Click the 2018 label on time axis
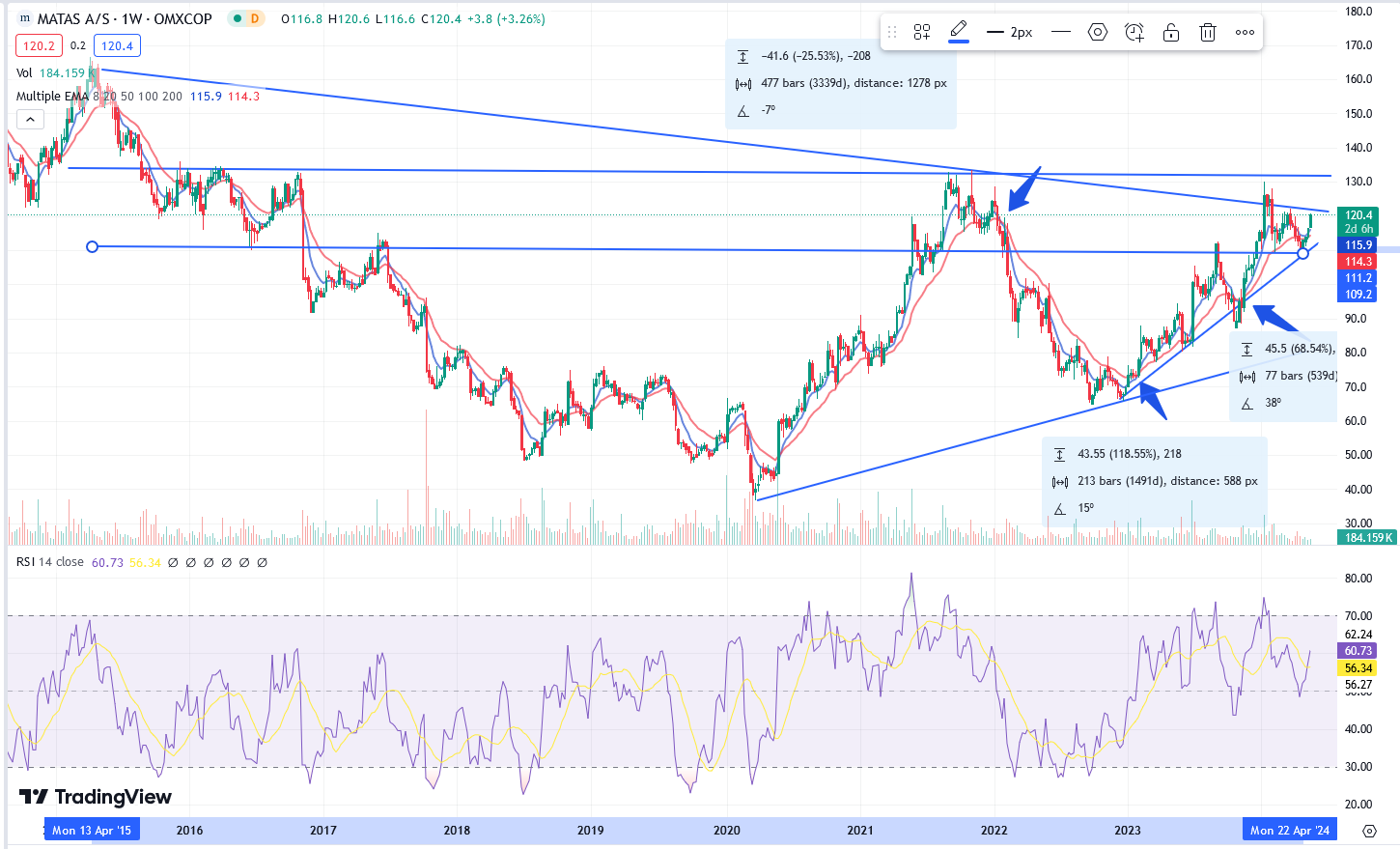1400x849 pixels. (457, 830)
